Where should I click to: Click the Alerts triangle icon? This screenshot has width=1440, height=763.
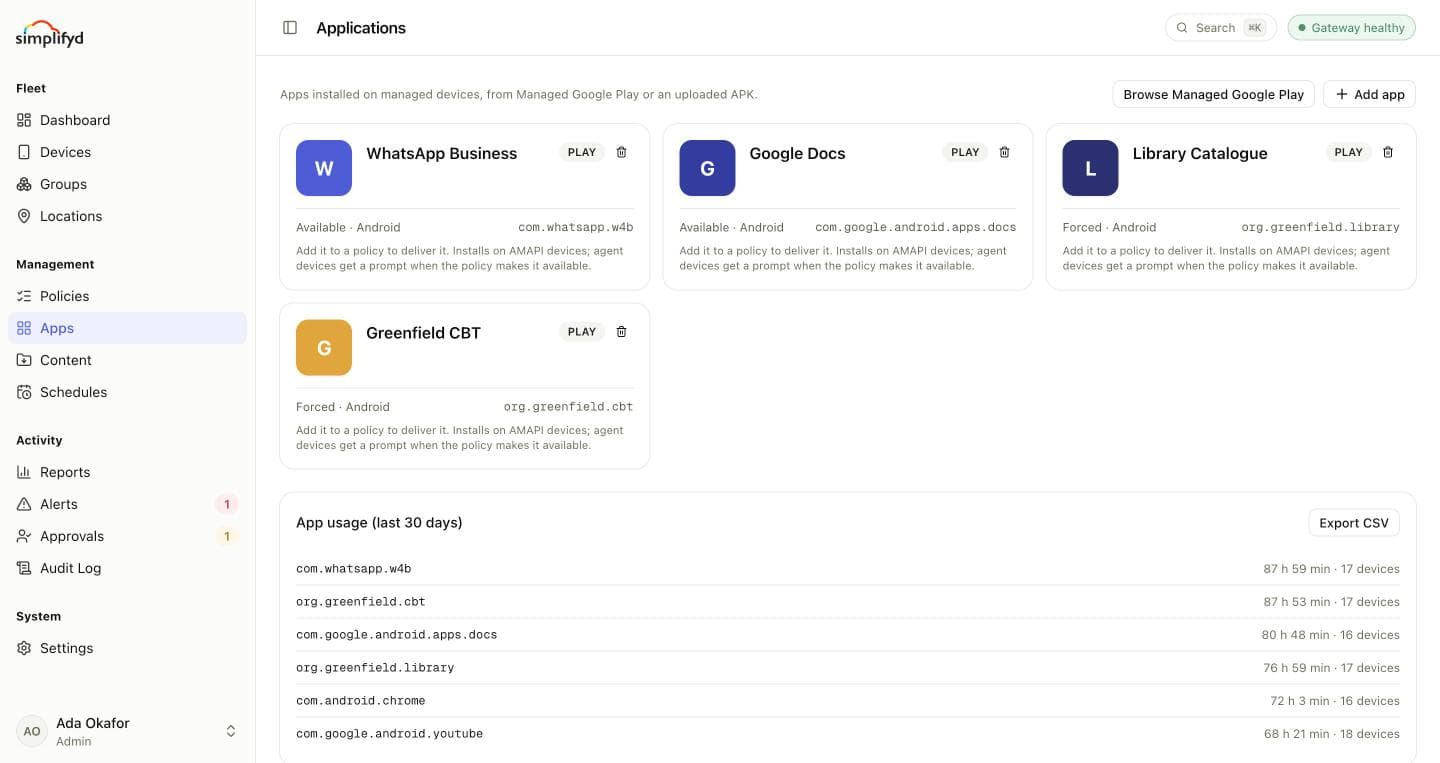[x=24, y=504]
